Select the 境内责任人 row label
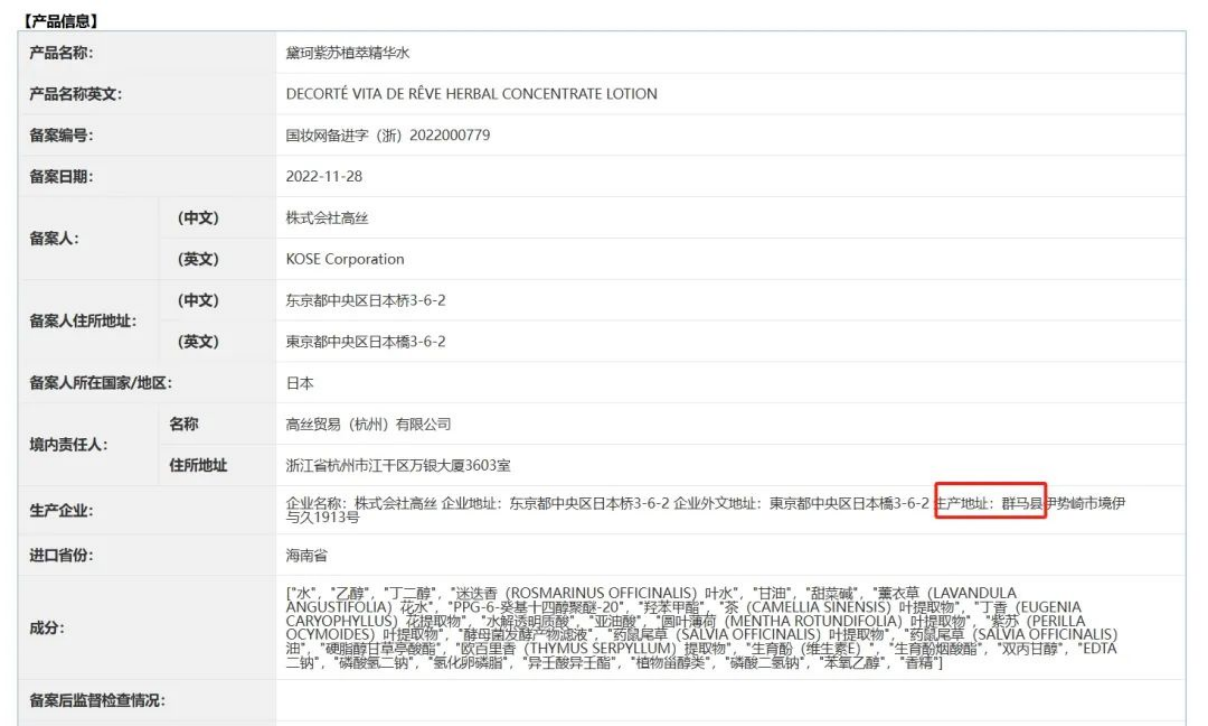The width and height of the screenshot is (1208, 726). pos(68,444)
